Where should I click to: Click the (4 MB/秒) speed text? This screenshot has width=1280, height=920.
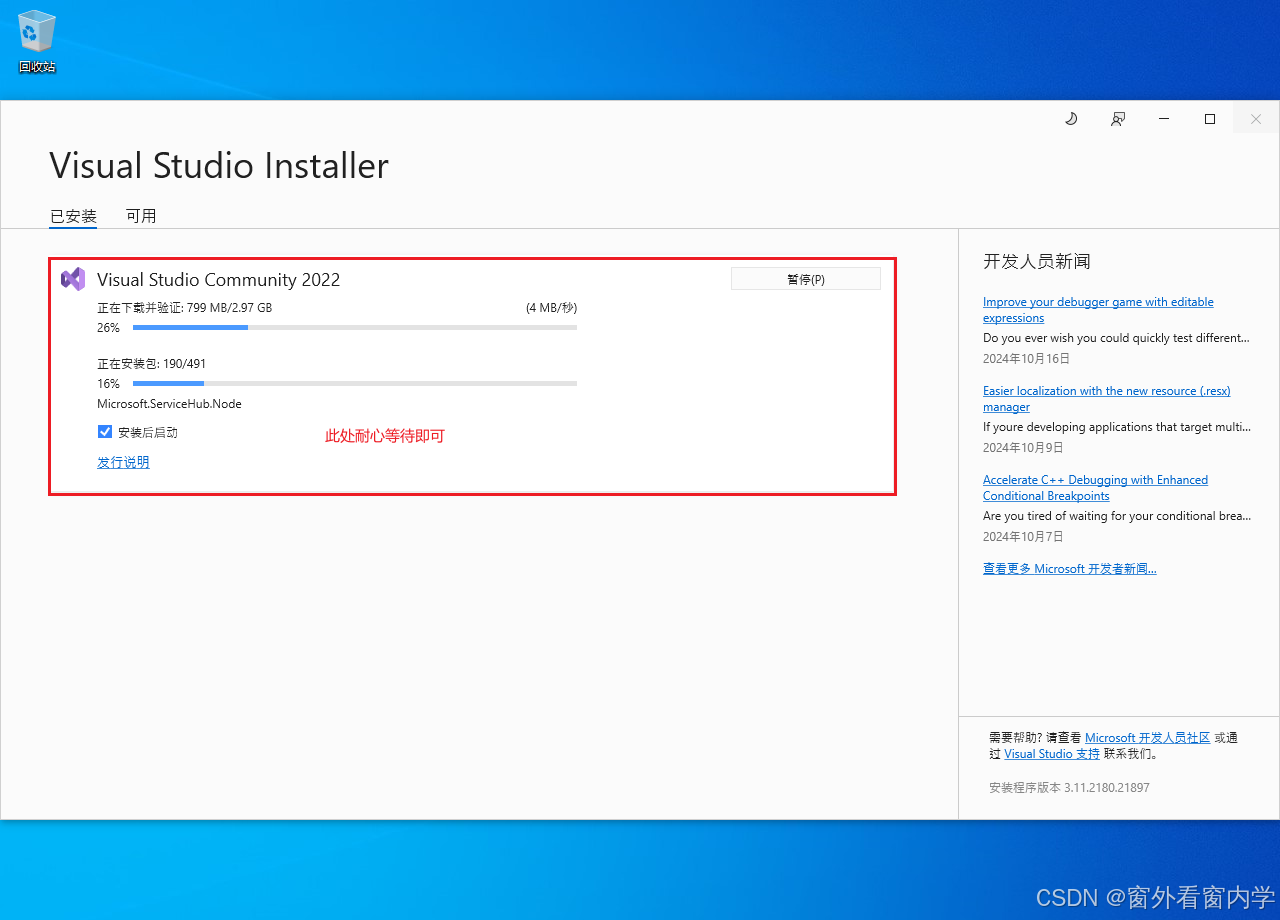tap(551, 308)
